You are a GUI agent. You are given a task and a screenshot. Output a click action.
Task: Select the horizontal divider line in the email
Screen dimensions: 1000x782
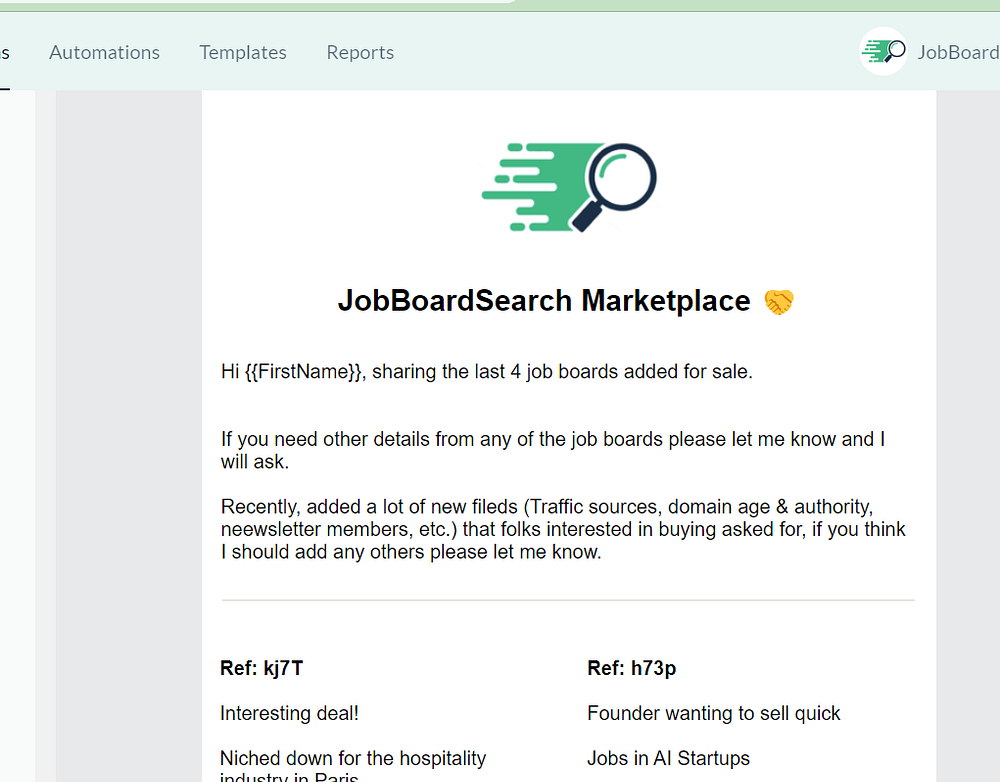tap(568, 600)
